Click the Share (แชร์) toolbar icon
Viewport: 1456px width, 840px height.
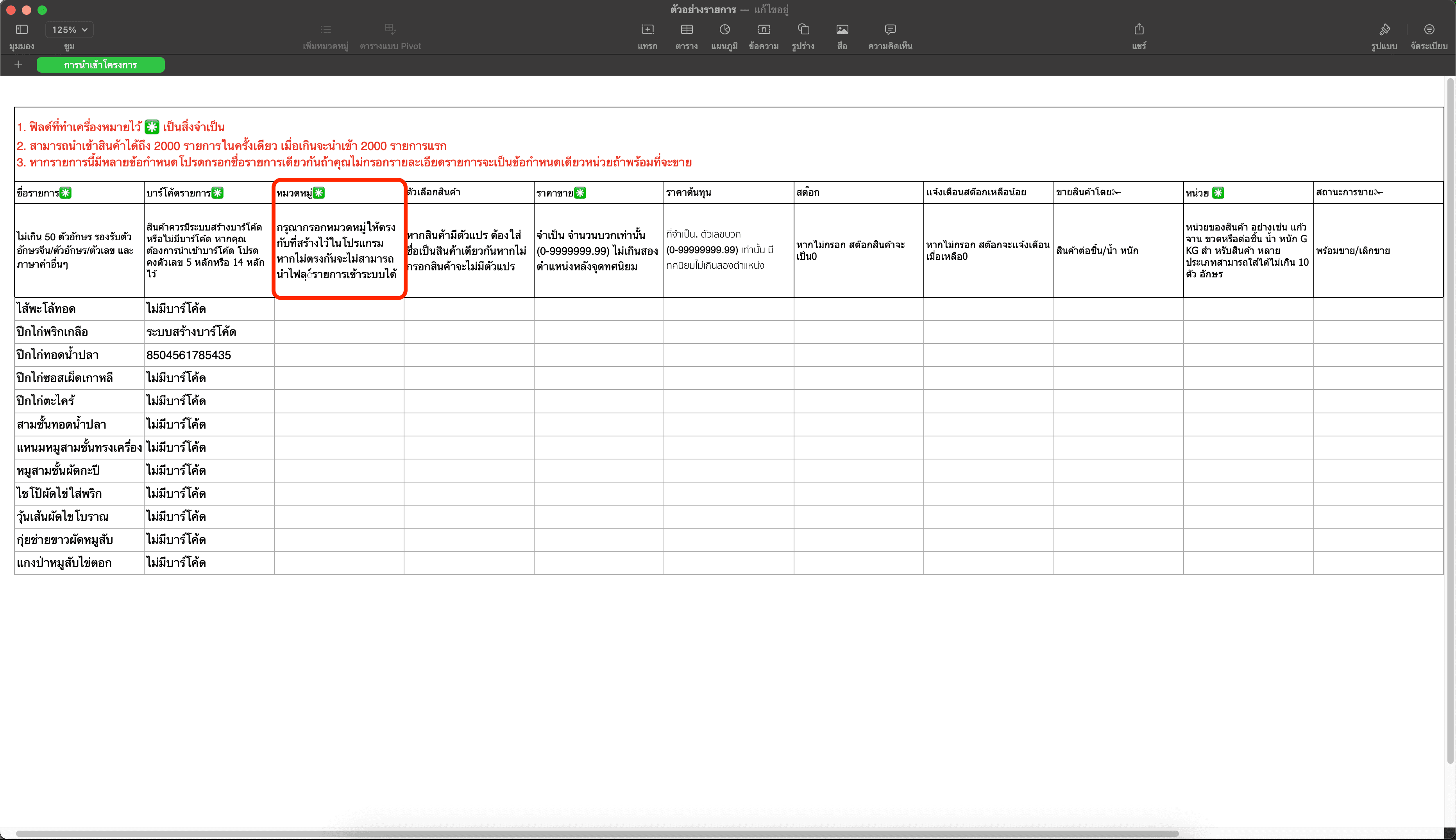[1139, 29]
